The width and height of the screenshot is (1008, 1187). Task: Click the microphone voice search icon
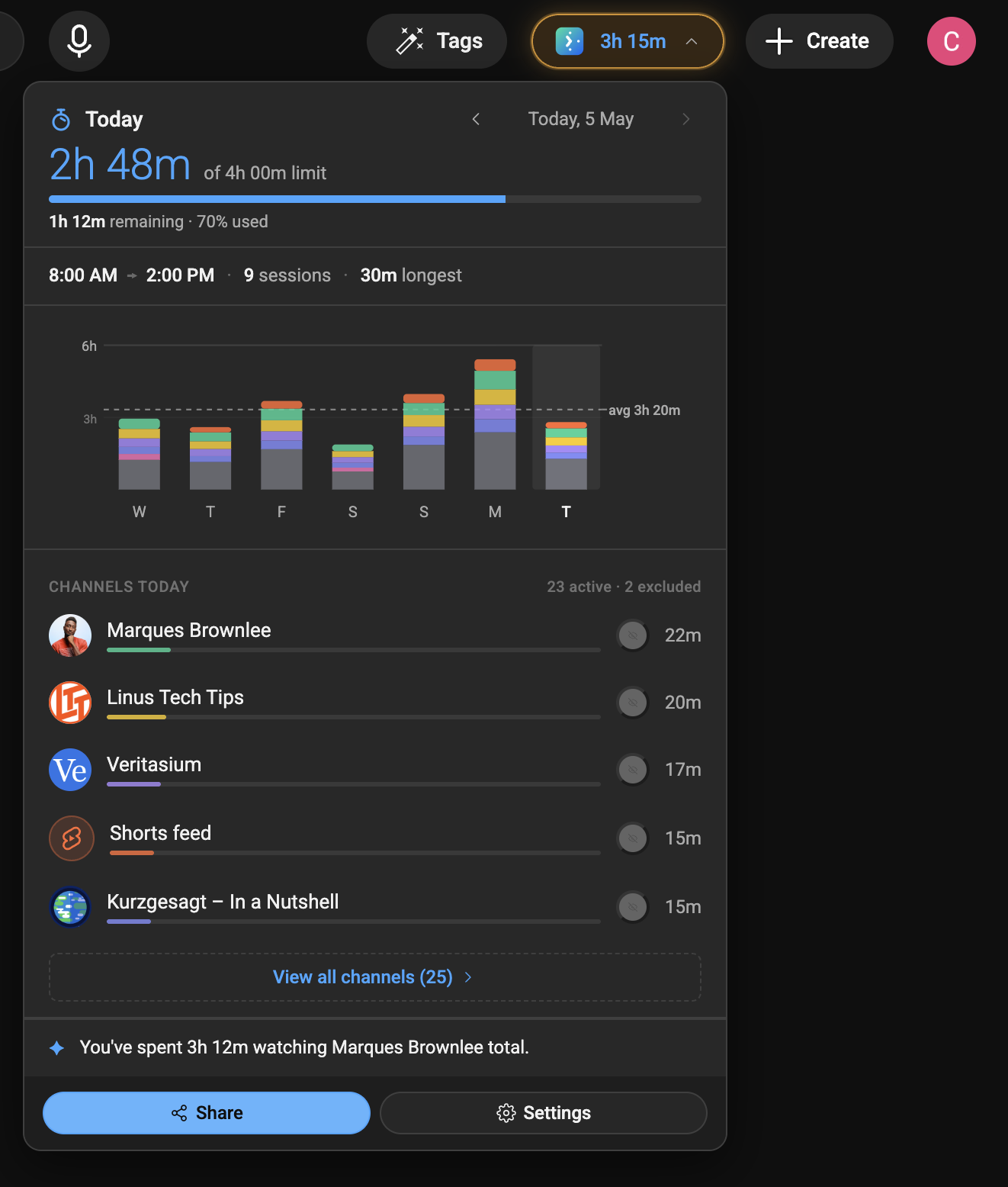coord(79,41)
